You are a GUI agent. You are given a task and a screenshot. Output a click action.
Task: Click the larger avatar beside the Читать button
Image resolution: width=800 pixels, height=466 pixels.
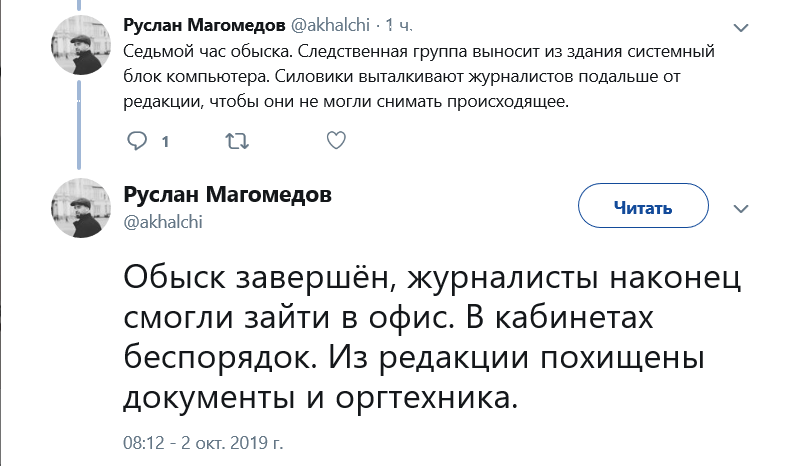(78, 209)
